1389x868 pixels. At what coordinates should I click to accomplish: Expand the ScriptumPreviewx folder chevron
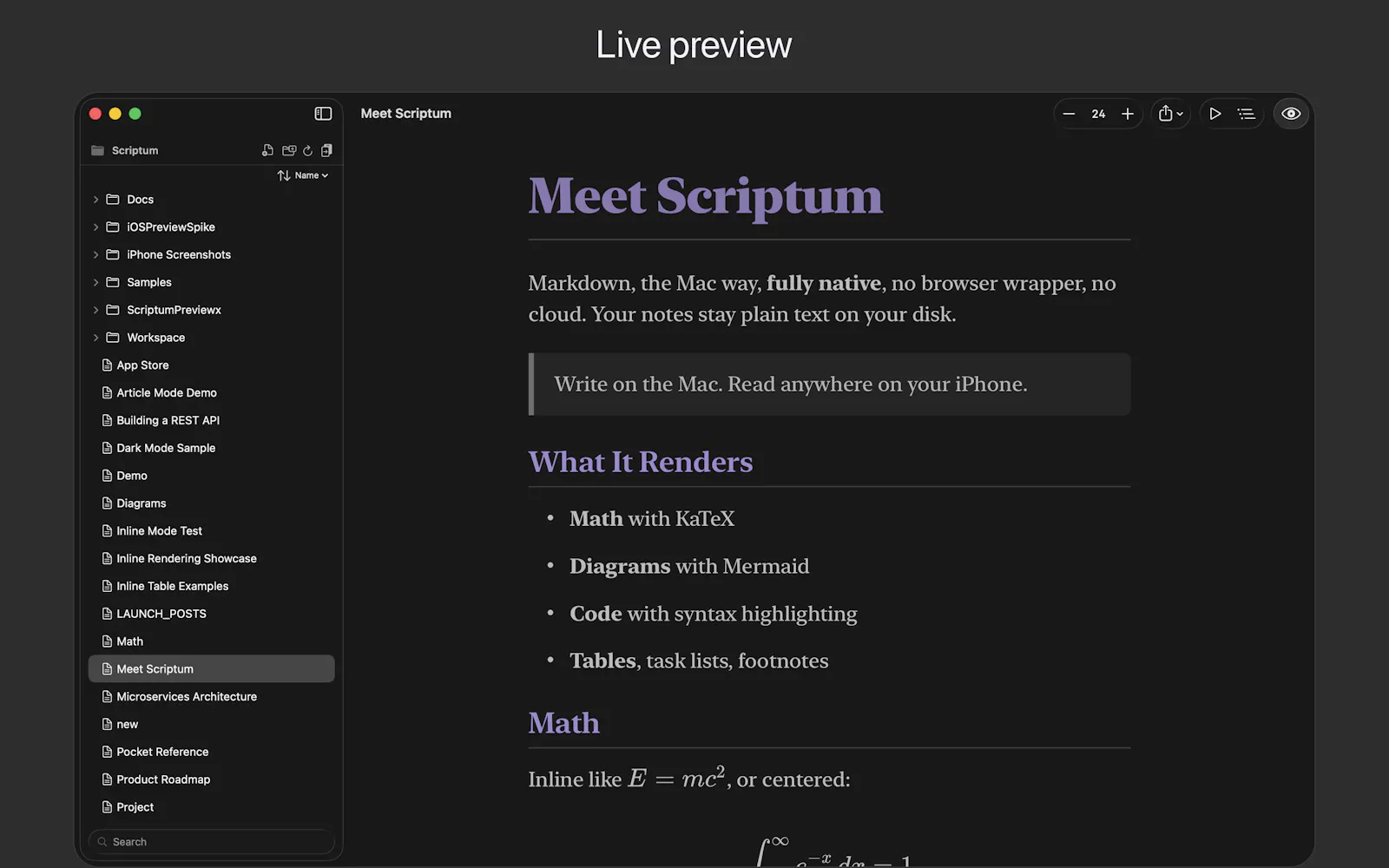[x=95, y=310]
